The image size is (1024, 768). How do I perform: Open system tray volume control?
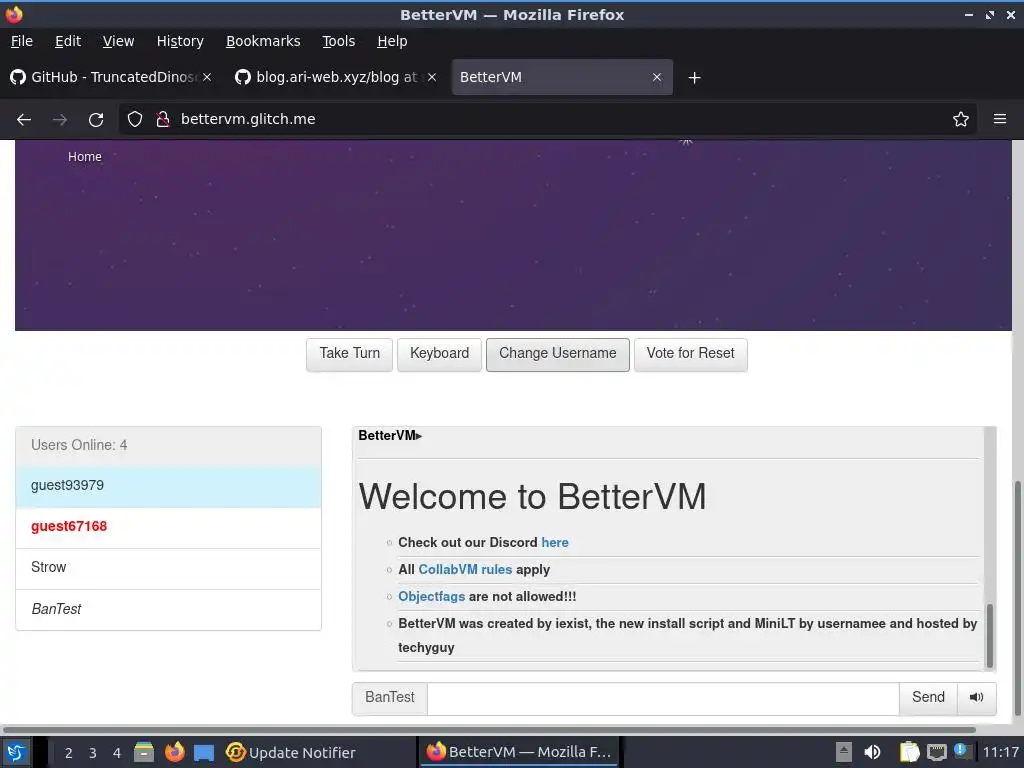pos(872,752)
